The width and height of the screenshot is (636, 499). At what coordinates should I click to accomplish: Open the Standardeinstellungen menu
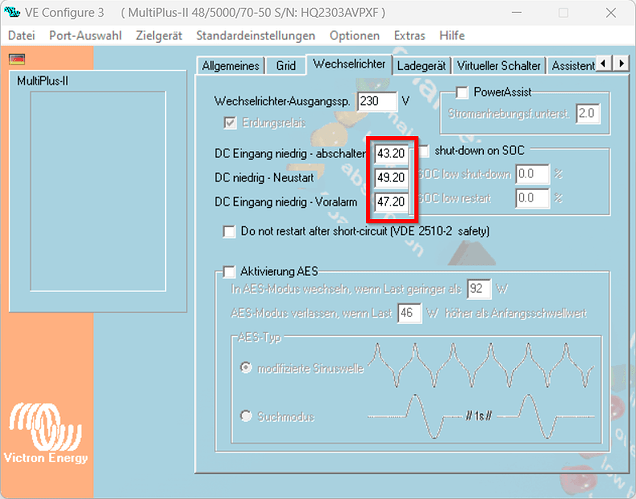(256, 36)
